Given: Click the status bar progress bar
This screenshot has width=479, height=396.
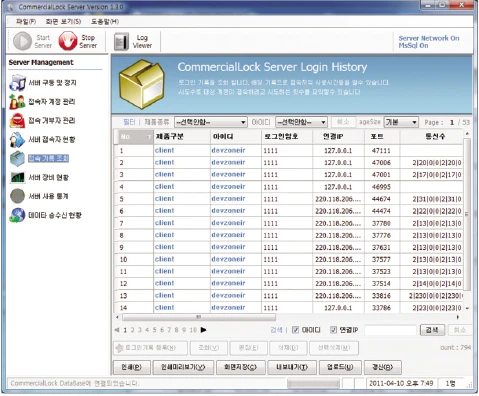Looking at the screenshot, I should [313, 383].
